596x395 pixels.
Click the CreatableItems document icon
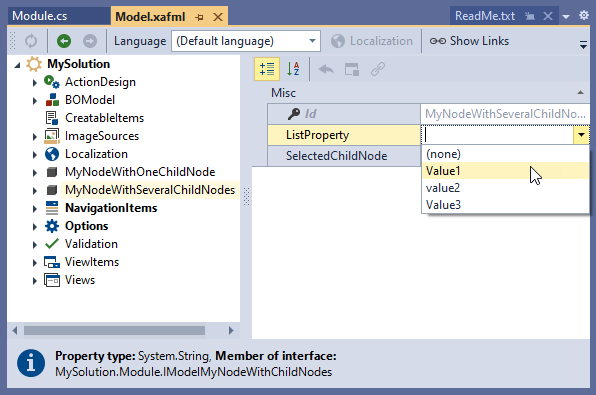[52, 118]
